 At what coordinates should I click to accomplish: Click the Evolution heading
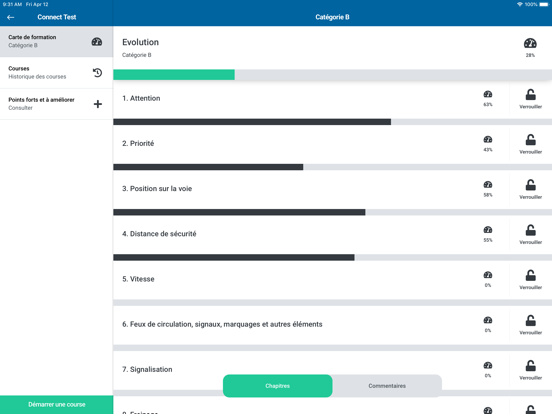click(x=140, y=42)
